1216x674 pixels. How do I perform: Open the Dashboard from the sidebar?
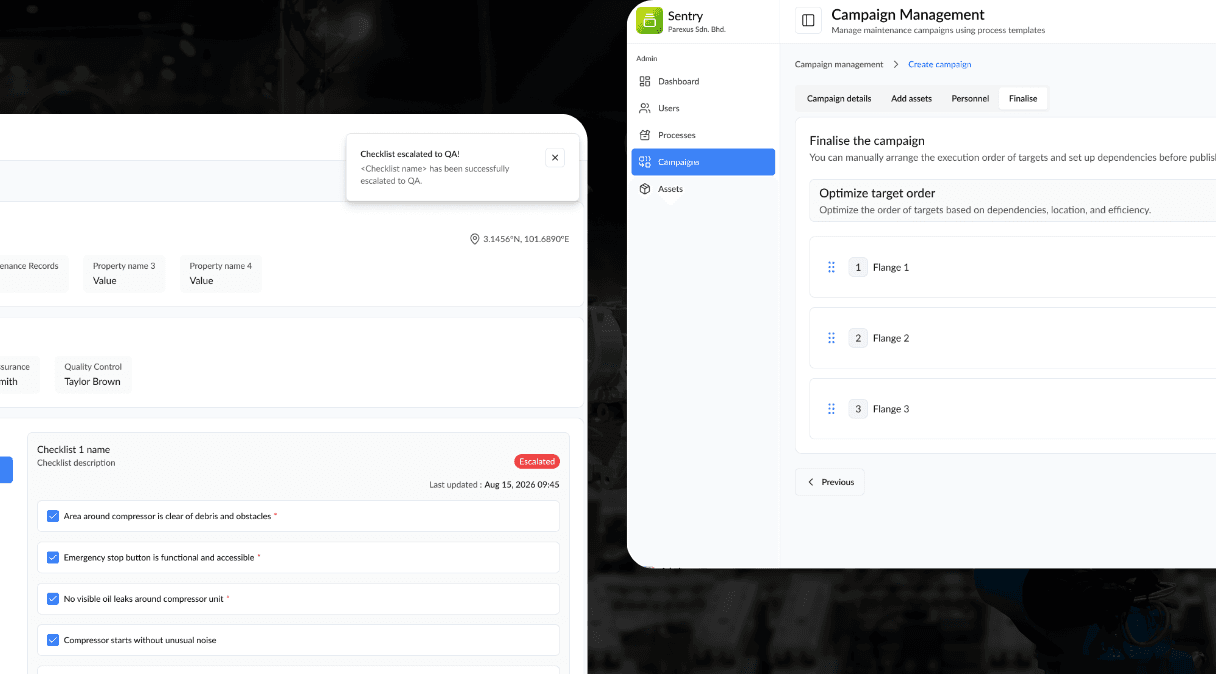[x=680, y=81]
